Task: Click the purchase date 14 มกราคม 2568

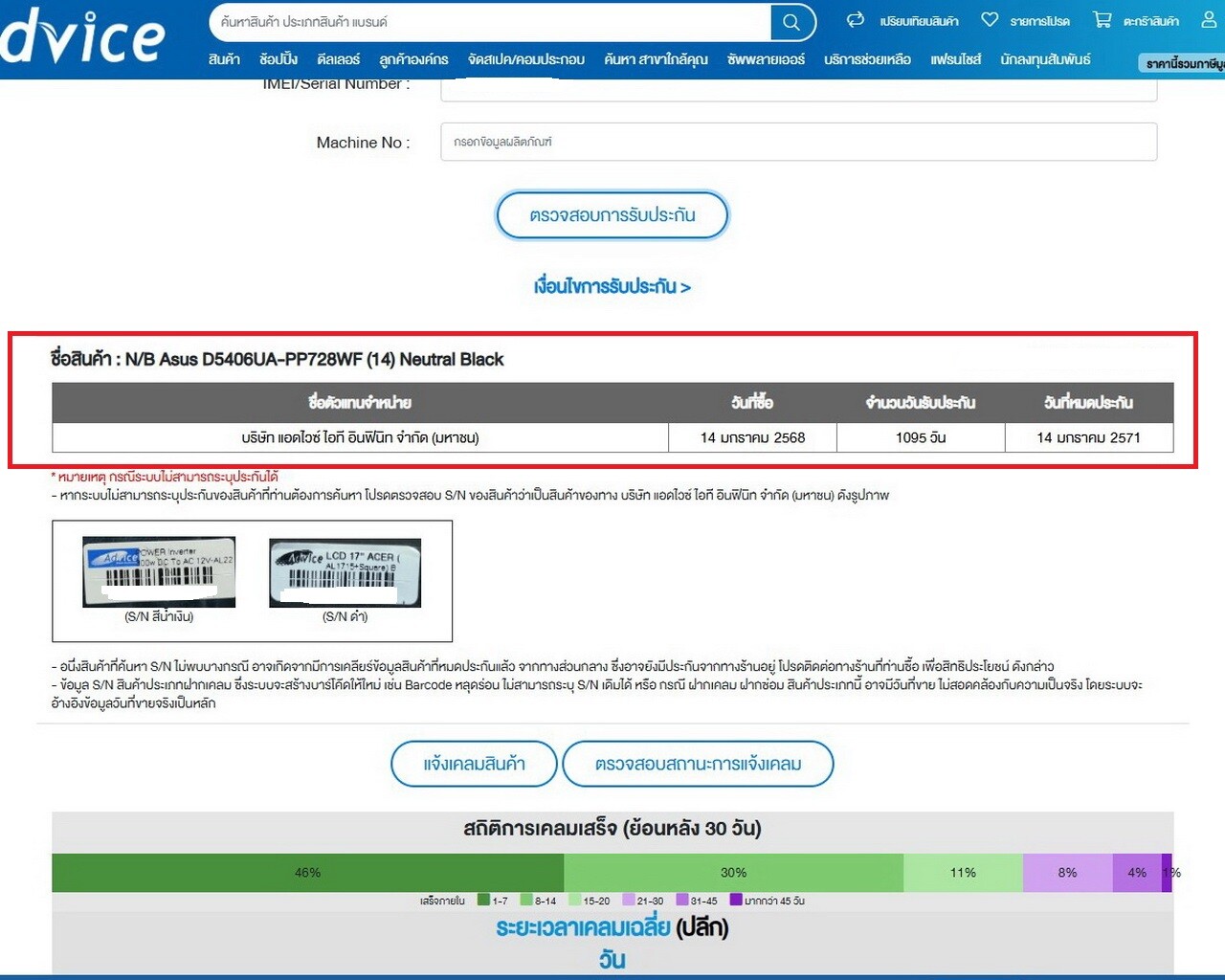Action: click(x=752, y=437)
